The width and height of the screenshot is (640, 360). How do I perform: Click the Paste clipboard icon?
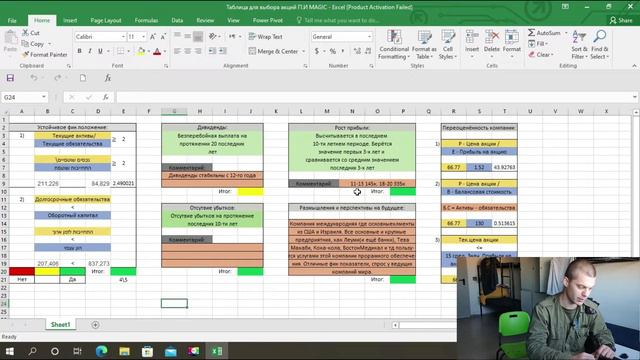tap(11, 39)
